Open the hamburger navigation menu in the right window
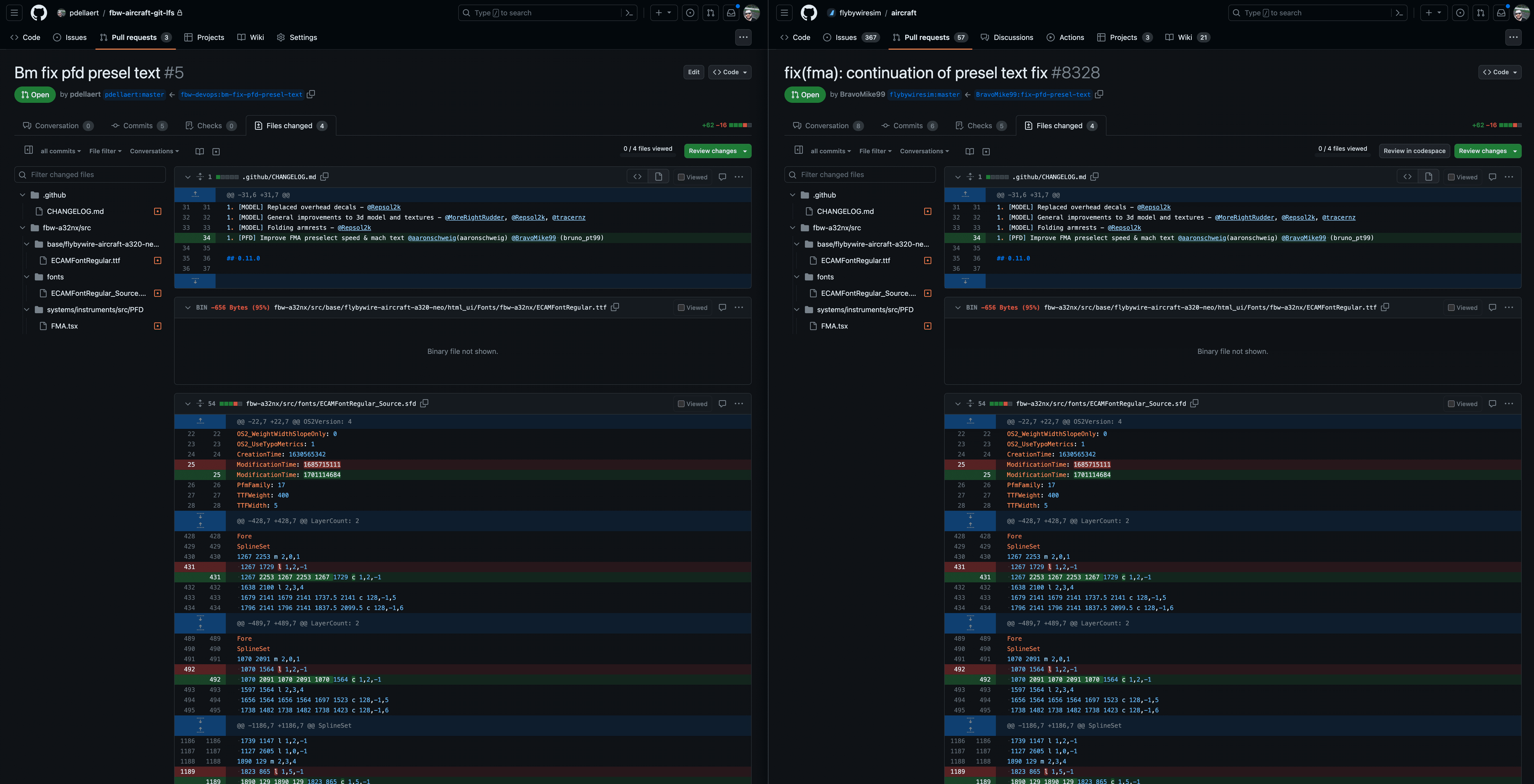 784,13
